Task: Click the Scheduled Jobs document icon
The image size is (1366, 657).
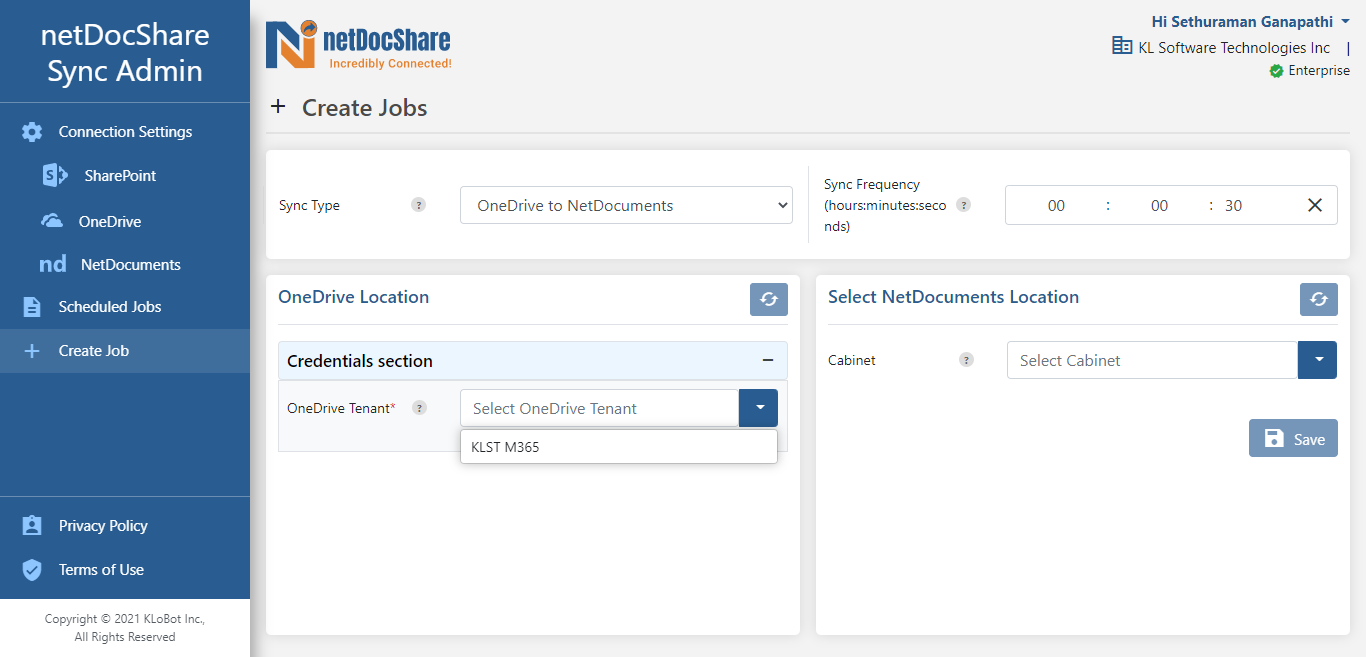Action: pos(32,307)
